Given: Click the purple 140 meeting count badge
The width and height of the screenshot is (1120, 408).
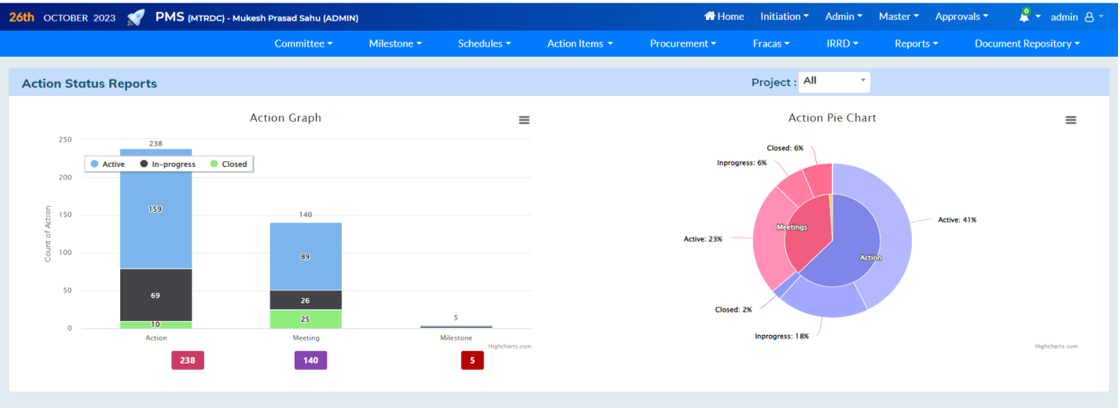Looking at the screenshot, I should coord(310,360).
